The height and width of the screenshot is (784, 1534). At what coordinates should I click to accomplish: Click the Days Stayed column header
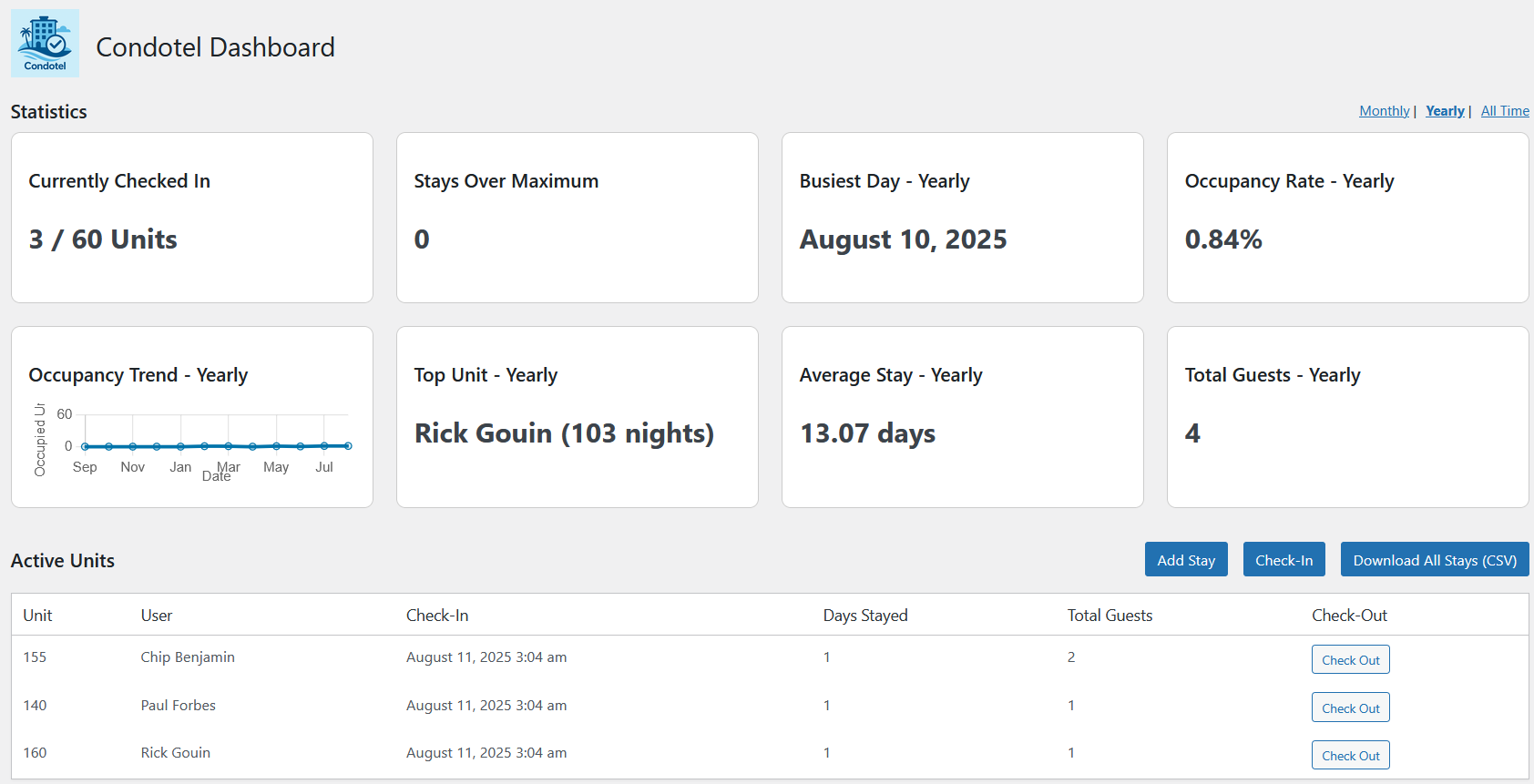click(x=865, y=616)
